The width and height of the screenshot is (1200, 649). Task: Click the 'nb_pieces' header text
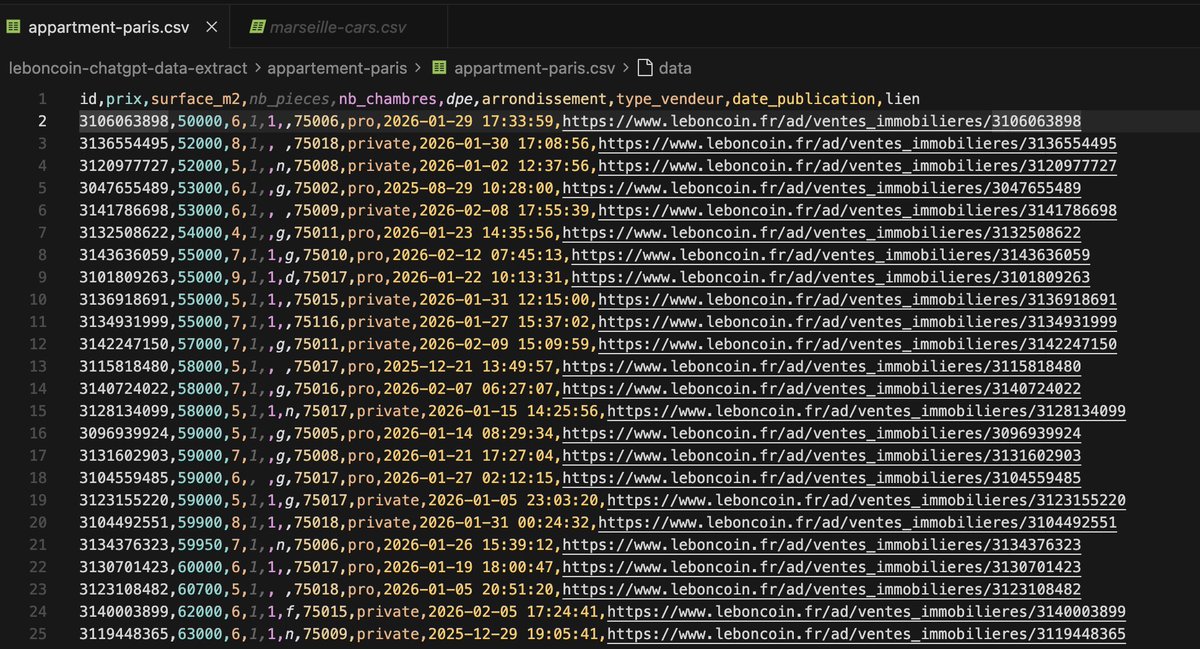coord(290,99)
